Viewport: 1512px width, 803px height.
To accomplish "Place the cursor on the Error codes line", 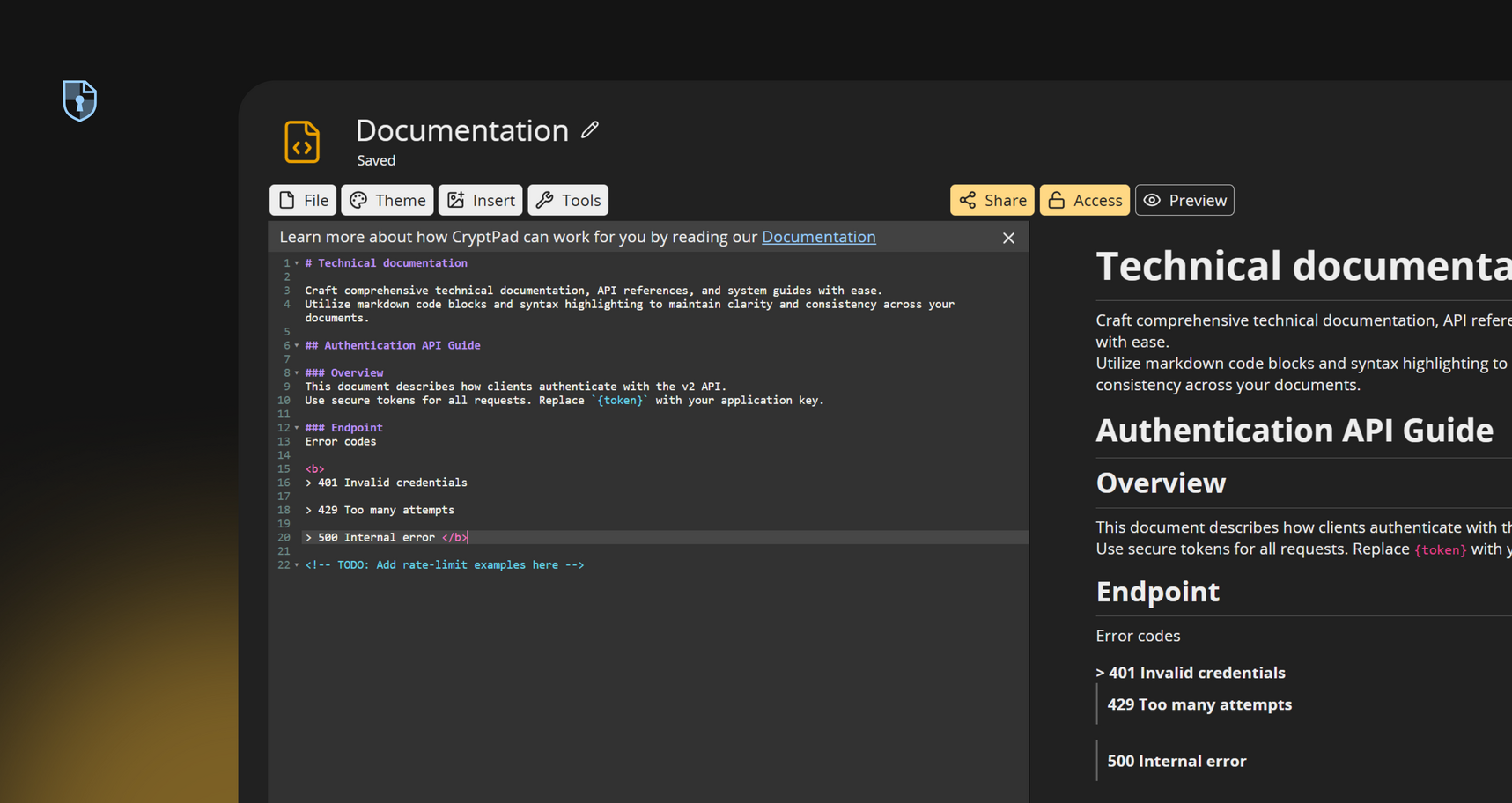I will 341,441.
